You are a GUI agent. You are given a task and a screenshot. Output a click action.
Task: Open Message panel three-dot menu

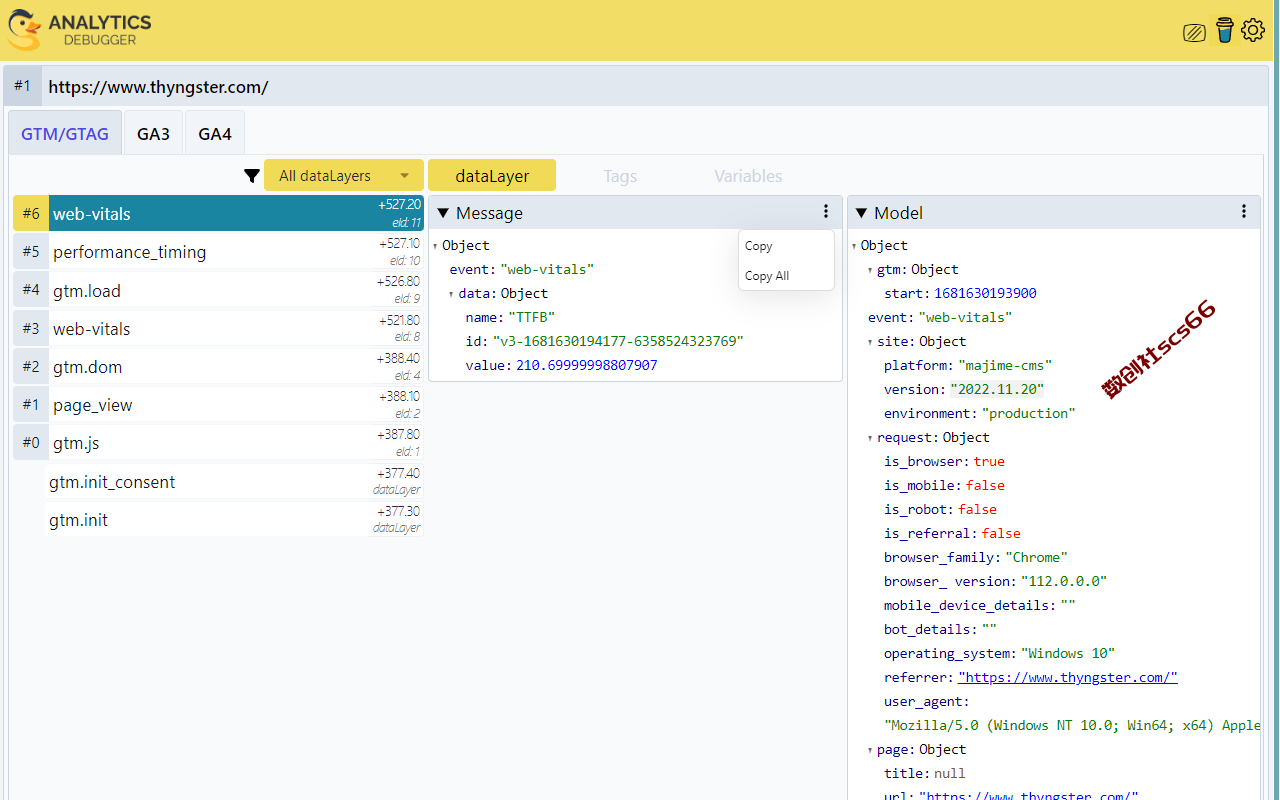click(826, 211)
